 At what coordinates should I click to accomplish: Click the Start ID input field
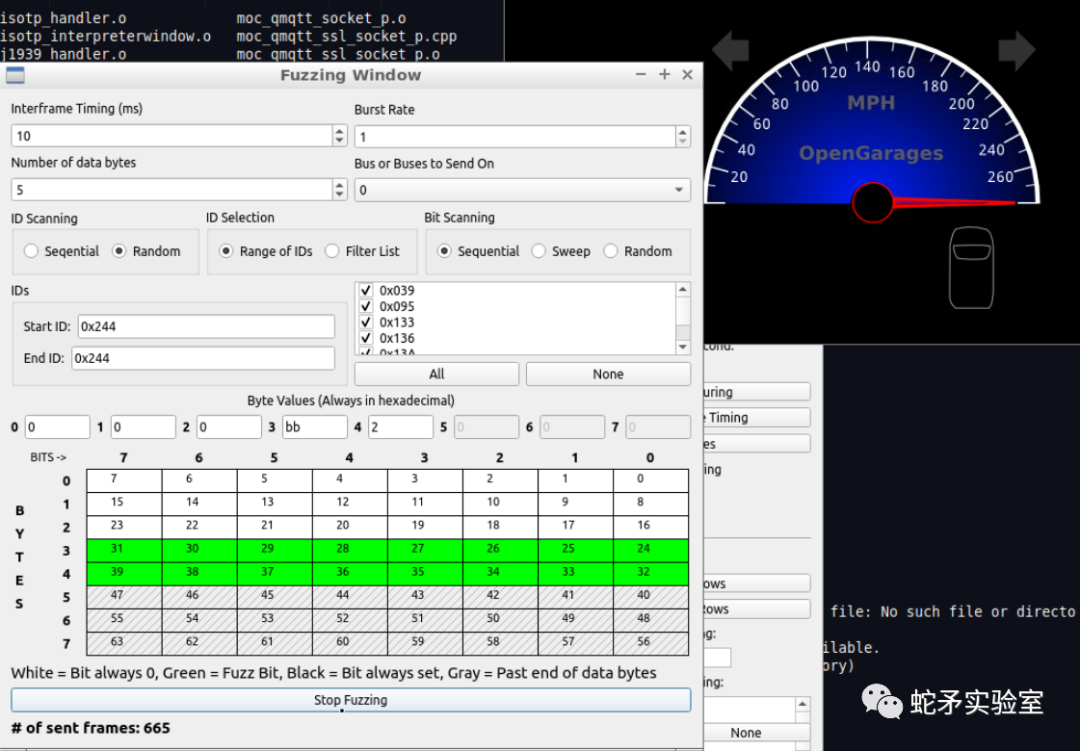pyautogui.click(x=206, y=326)
